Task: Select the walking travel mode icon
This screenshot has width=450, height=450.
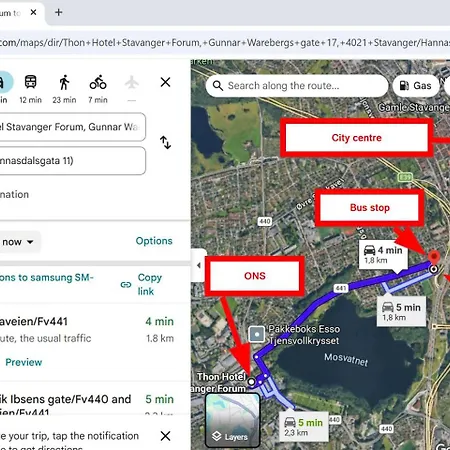Action: pyautogui.click(x=64, y=82)
